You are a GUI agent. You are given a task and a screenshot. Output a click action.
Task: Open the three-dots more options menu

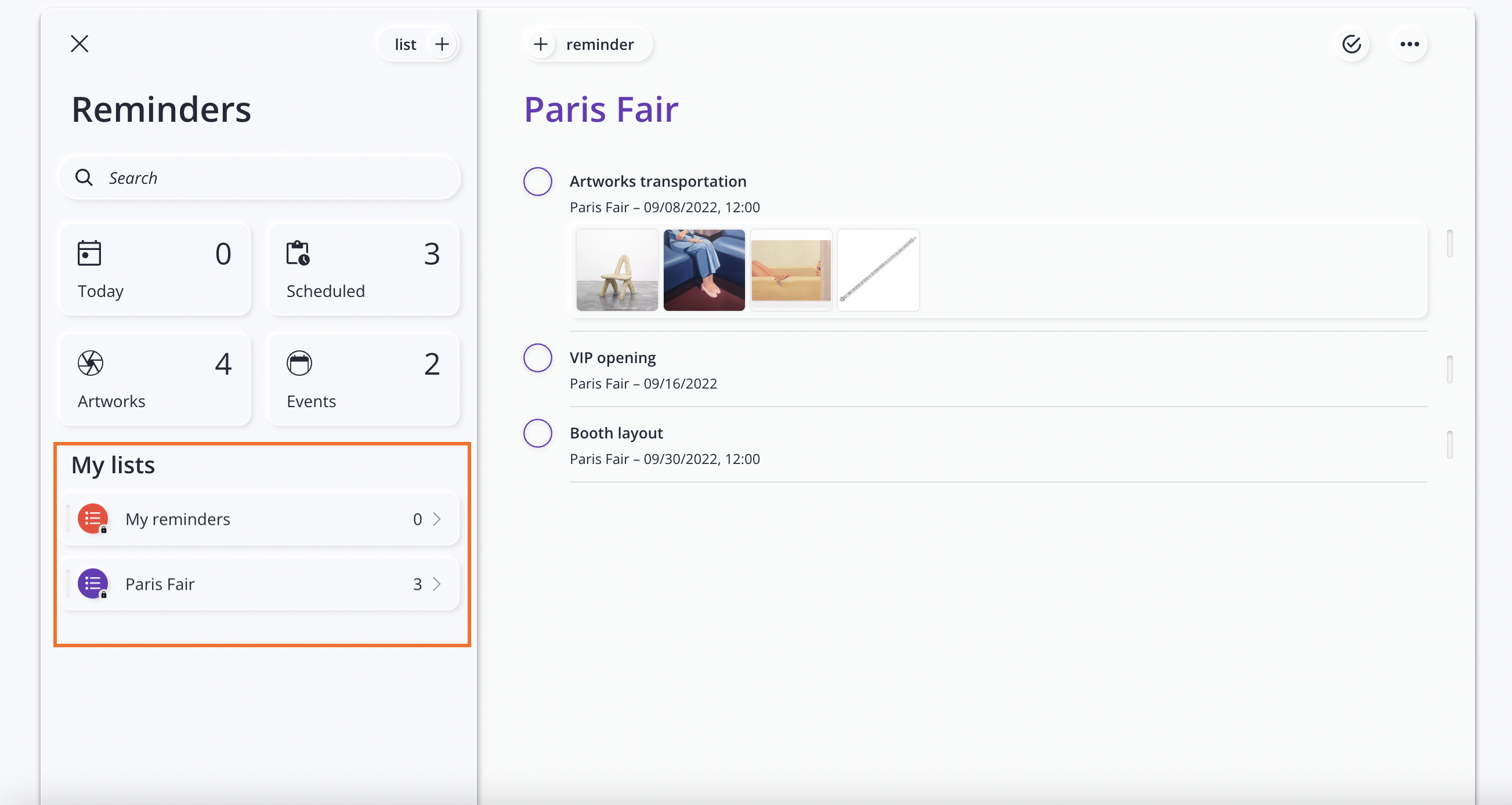tap(1409, 44)
